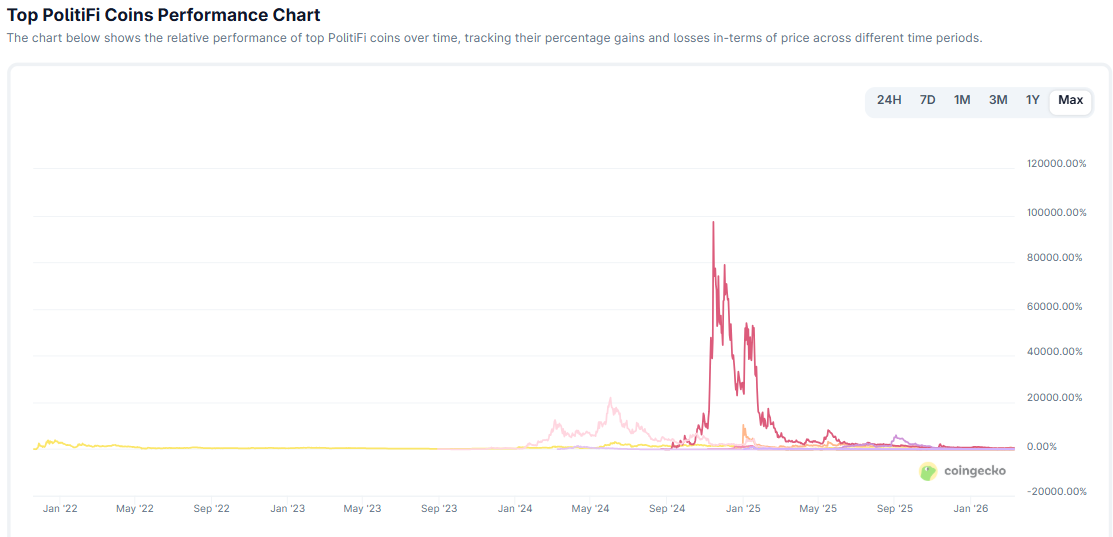The image size is (1113, 537).
Task: Click the purple bump near Sep '25
Action: pyautogui.click(x=897, y=436)
